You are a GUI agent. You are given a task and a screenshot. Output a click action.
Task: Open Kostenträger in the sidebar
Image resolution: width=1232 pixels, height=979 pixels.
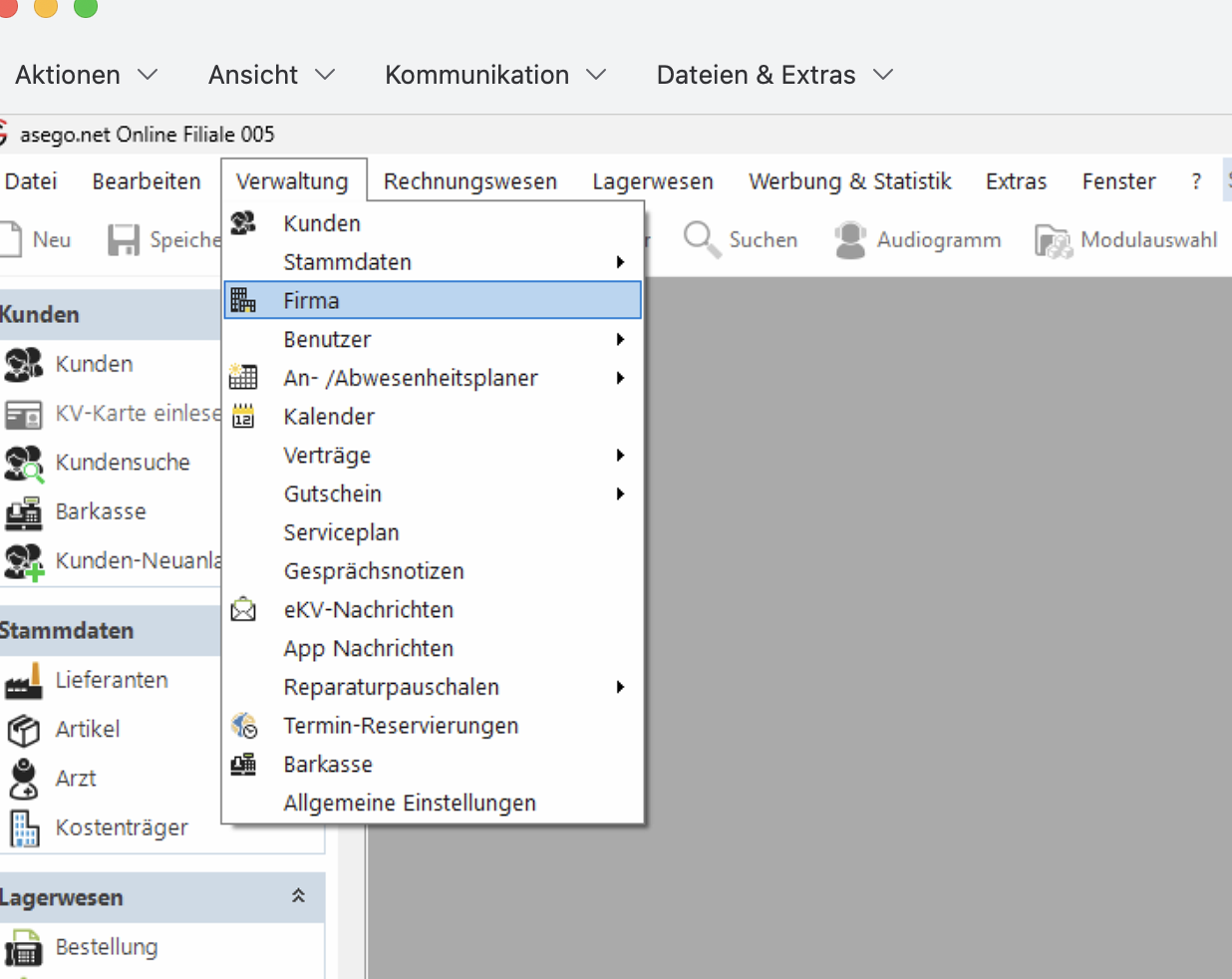tap(121, 827)
